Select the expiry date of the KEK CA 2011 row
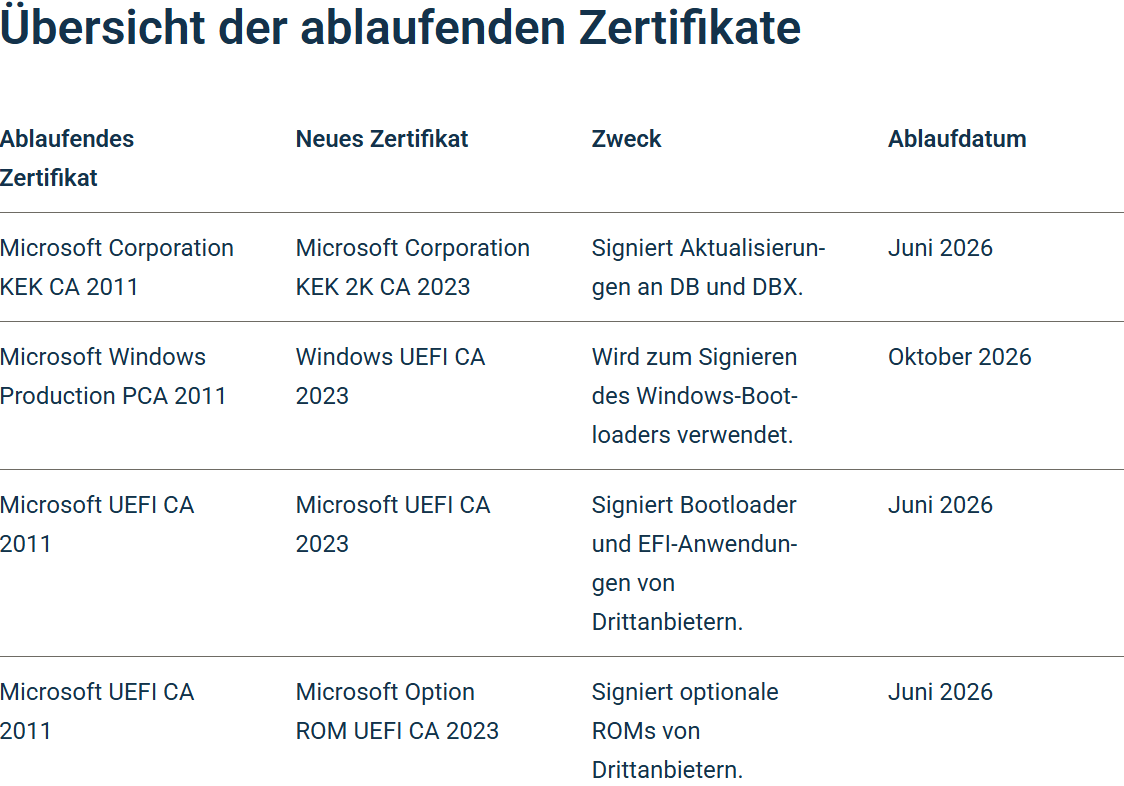This screenshot has height=786, width=1124. click(x=940, y=248)
